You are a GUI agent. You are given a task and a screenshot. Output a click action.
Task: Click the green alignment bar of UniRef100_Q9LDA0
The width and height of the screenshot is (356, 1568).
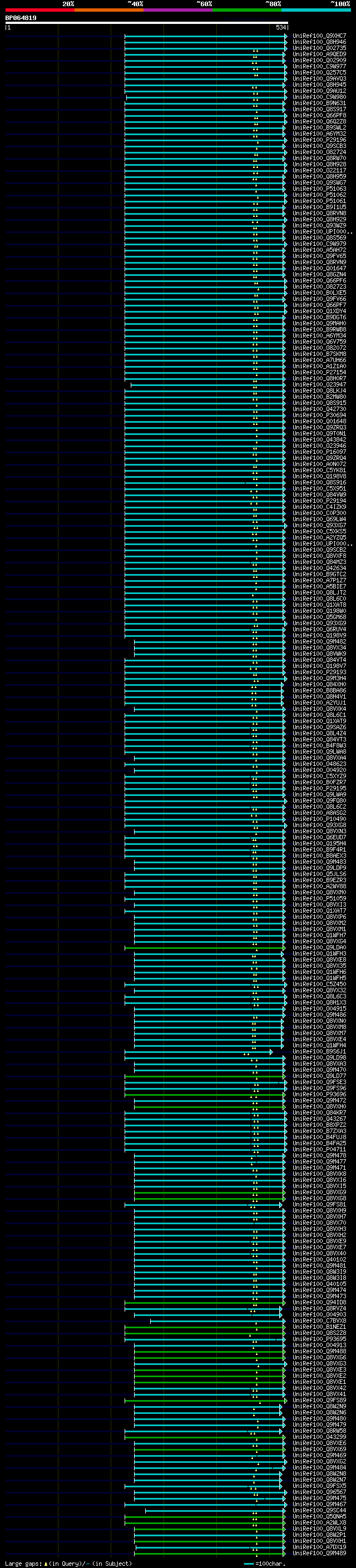pyautogui.click(x=205, y=948)
